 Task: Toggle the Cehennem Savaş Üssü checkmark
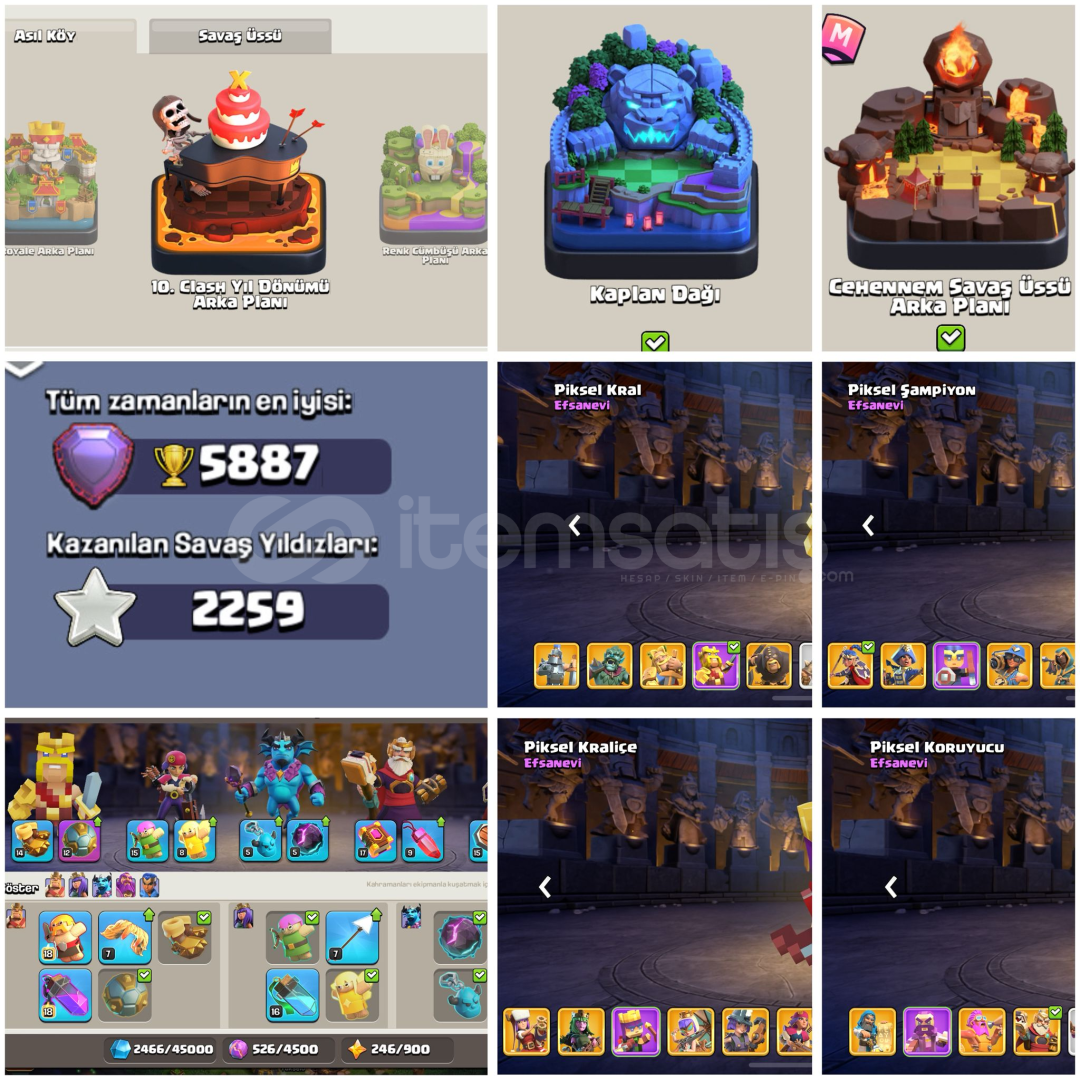[x=951, y=338]
